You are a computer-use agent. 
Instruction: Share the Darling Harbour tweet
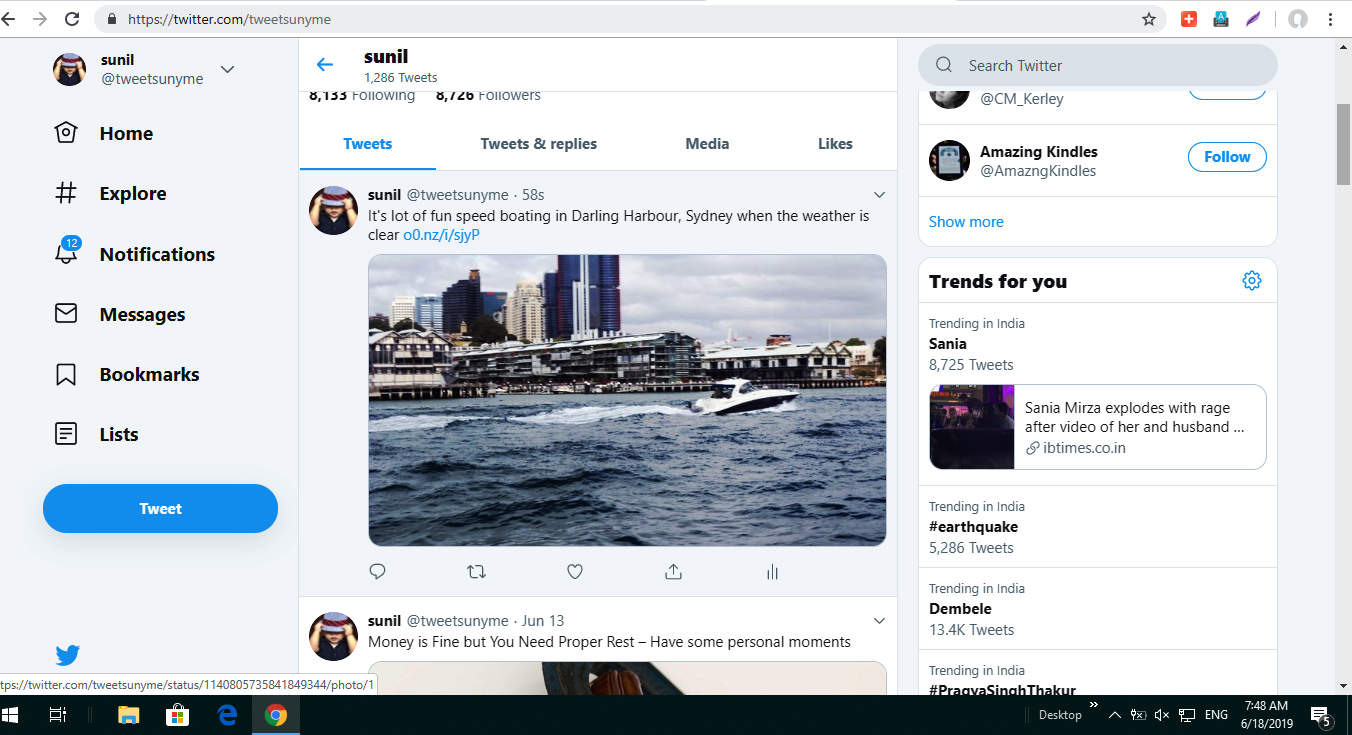click(673, 572)
